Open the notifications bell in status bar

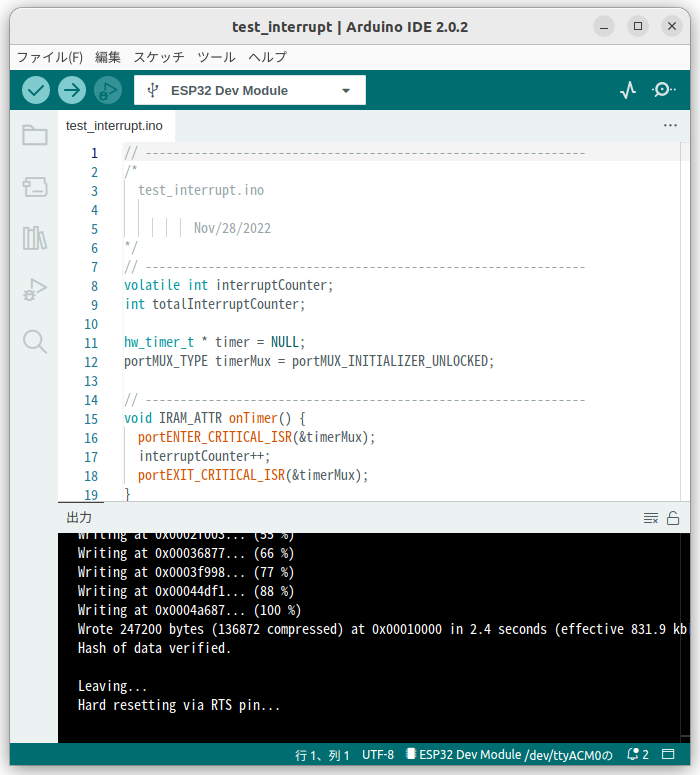pyautogui.click(x=638, y=754)
